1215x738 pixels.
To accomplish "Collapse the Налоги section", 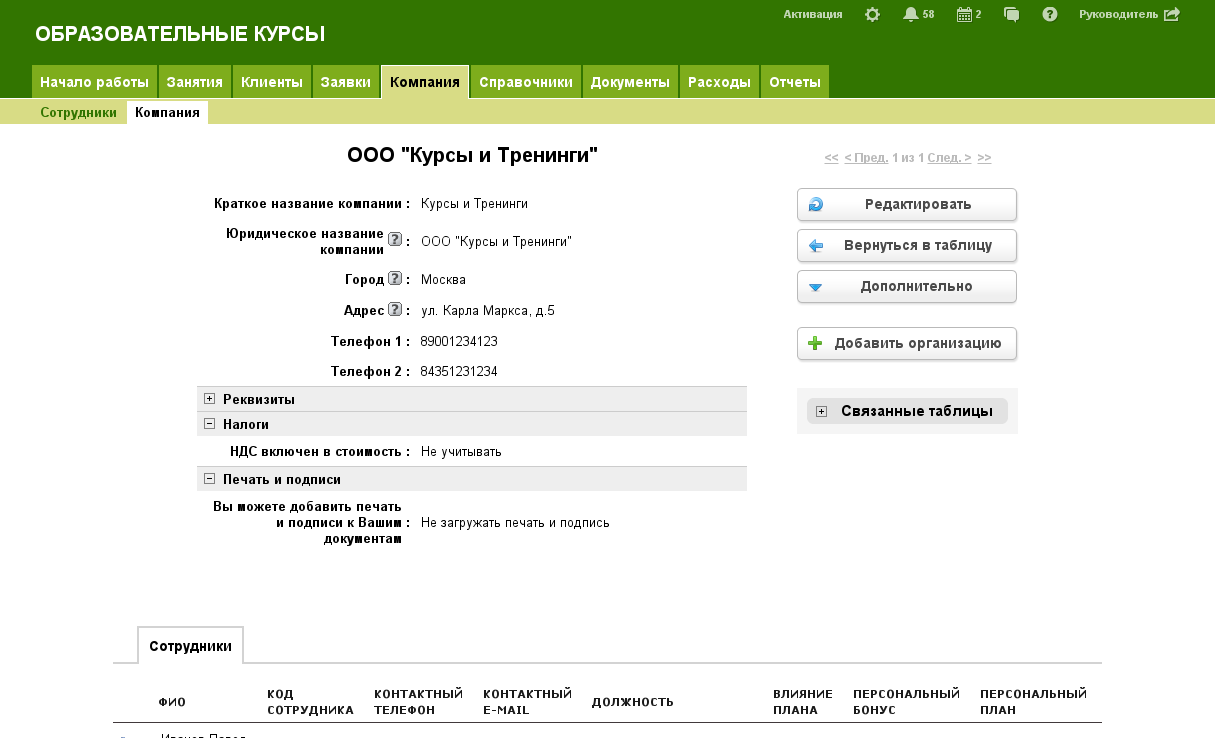I will point(210,424).
